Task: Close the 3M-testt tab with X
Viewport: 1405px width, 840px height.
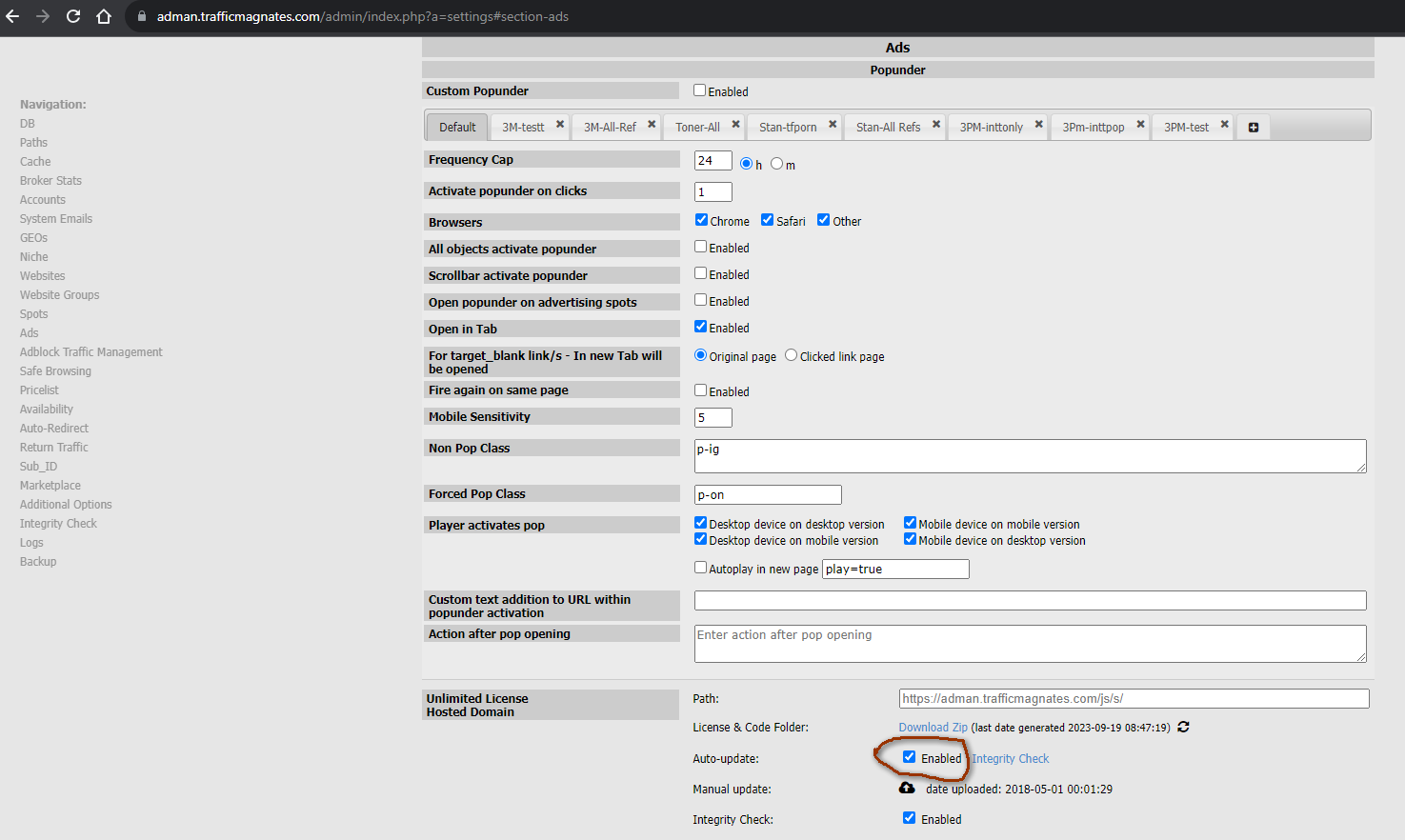Action: pos(560,124)
